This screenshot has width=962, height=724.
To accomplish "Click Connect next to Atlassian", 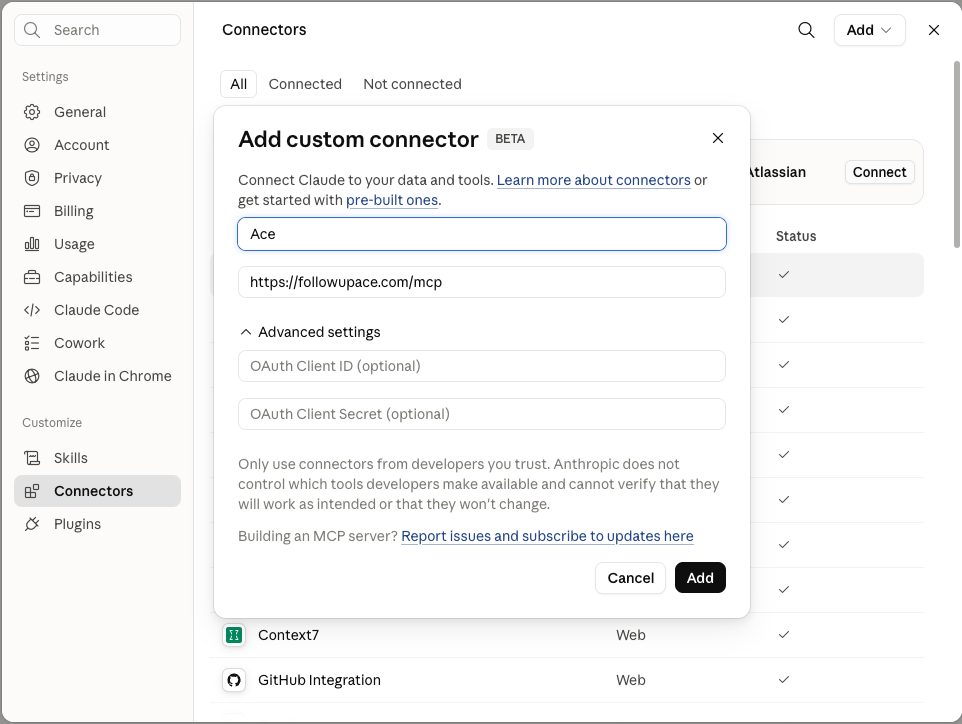I will (879, 172).
